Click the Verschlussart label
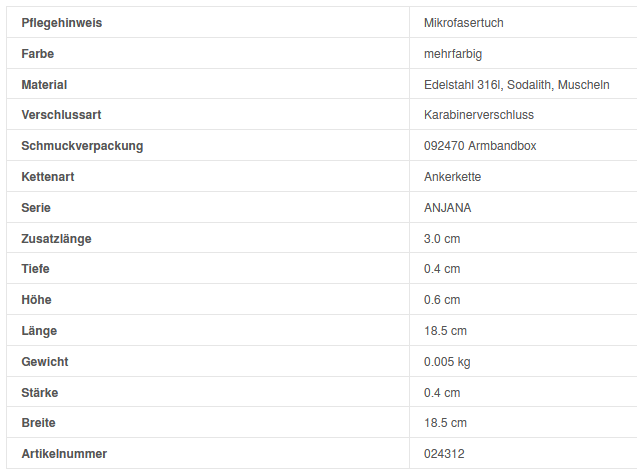The height and width of the screenshot is (475, 637). pos(61,115)
